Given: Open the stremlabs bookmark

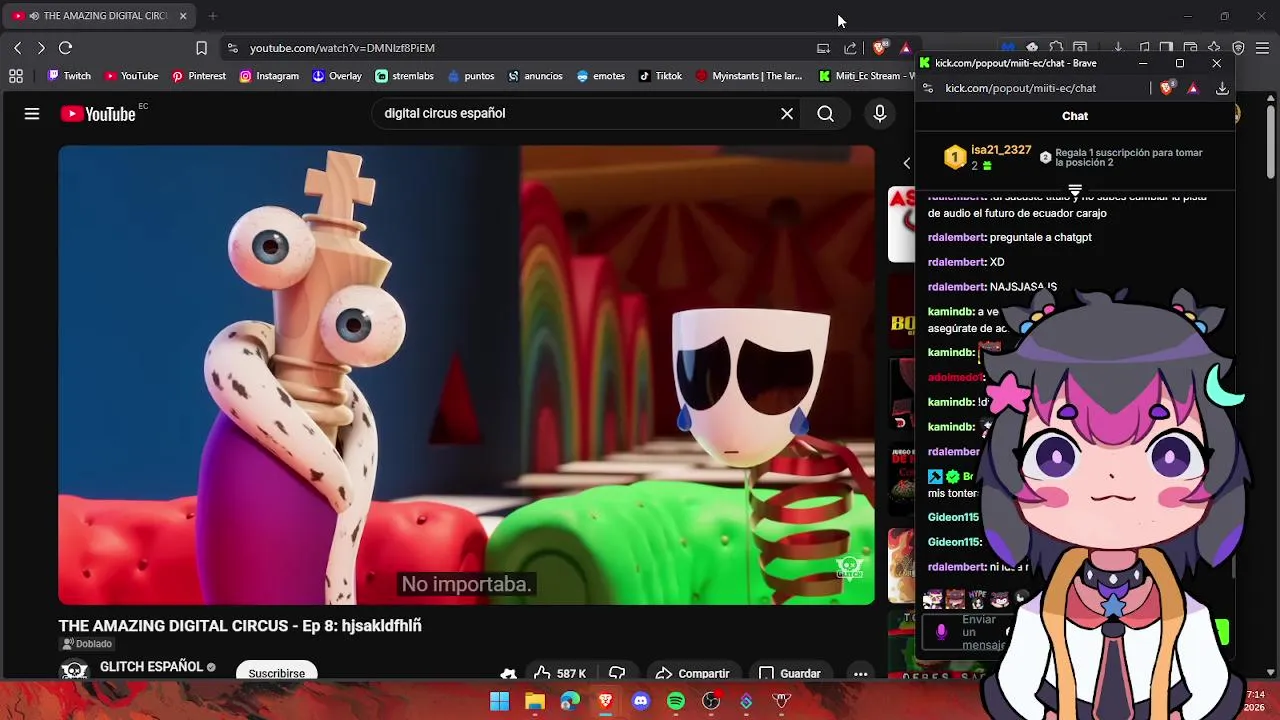Looking at the screenshot, I should point(404,76).
